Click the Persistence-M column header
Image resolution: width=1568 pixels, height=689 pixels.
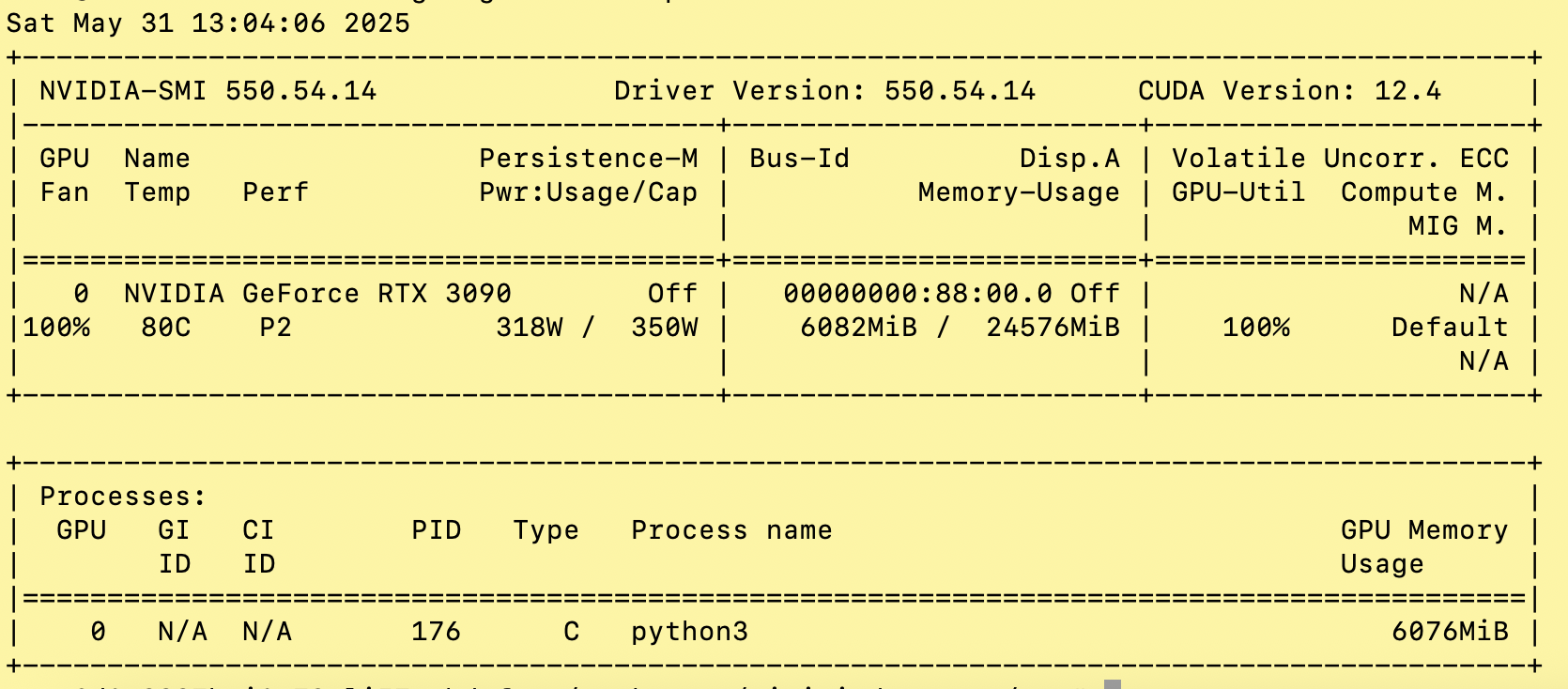(x=589, y=159)
